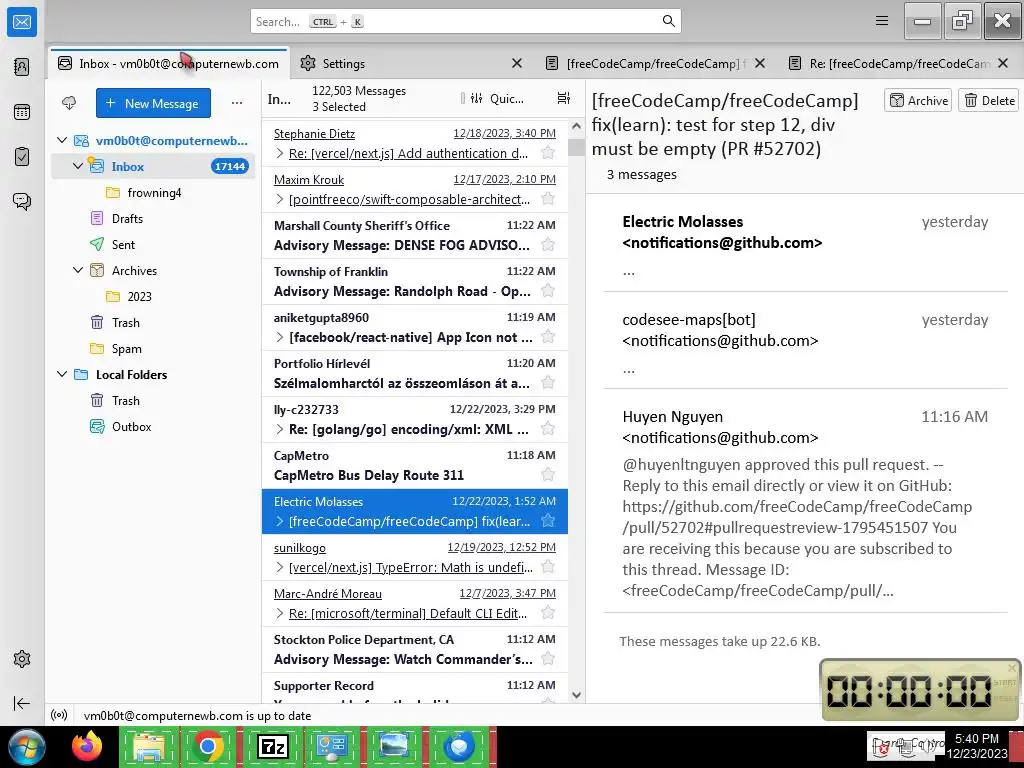Collapse the Archives folder chevron
This screenshot has height=768, width=1024.
pyautogui.click(x=78, y=270)
